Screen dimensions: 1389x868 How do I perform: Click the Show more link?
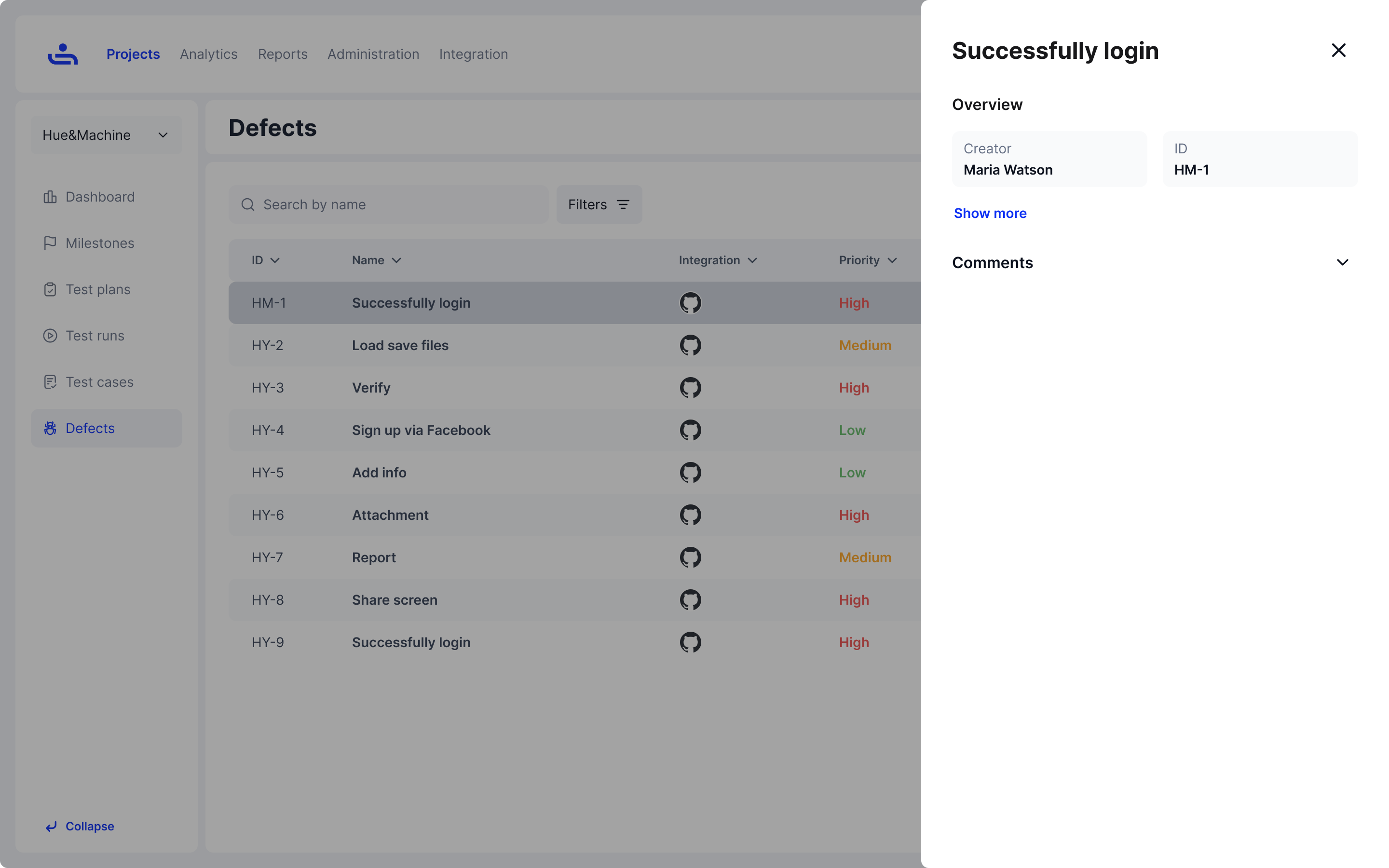click(990, 213)
